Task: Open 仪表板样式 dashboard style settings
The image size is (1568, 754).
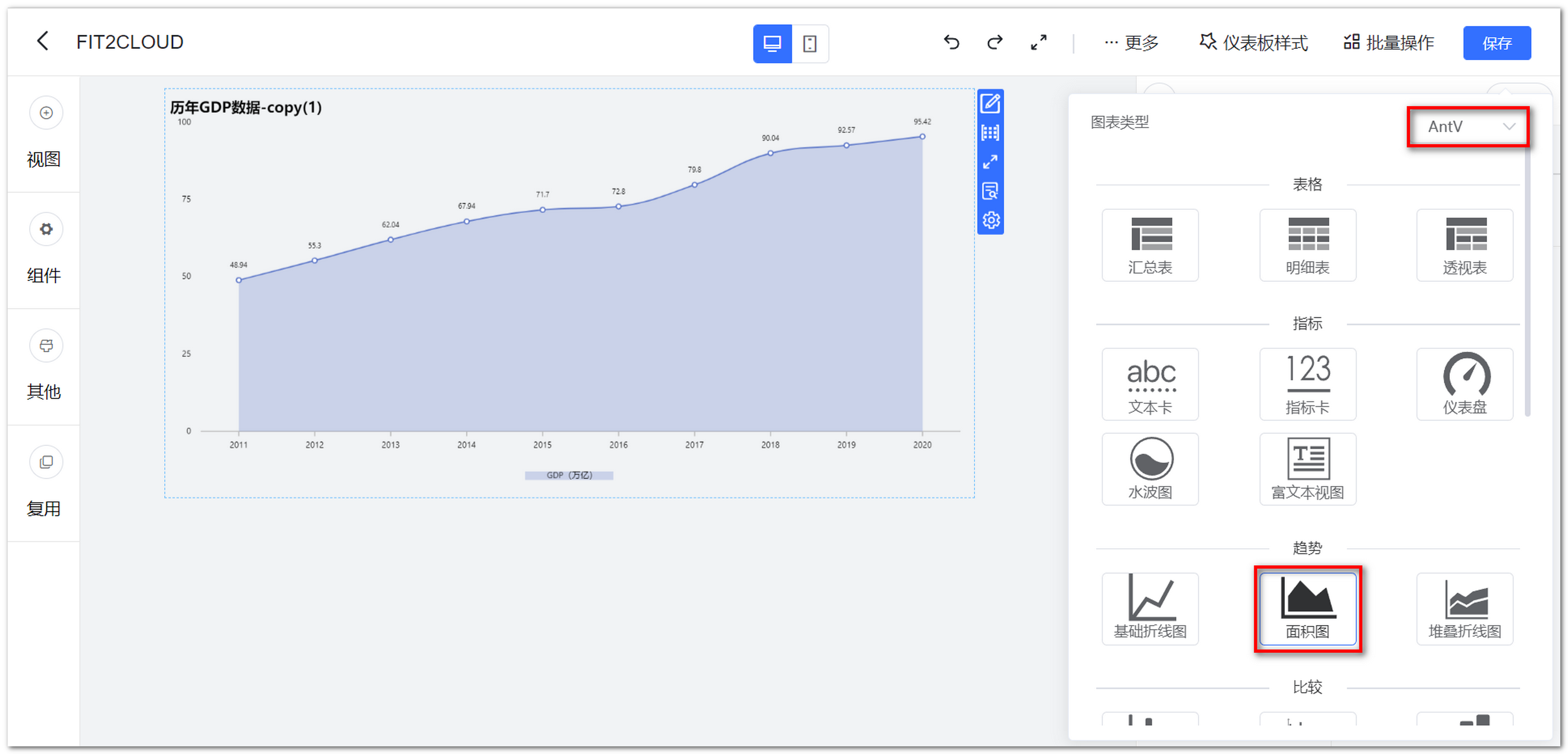Action: coord(1253,42)
